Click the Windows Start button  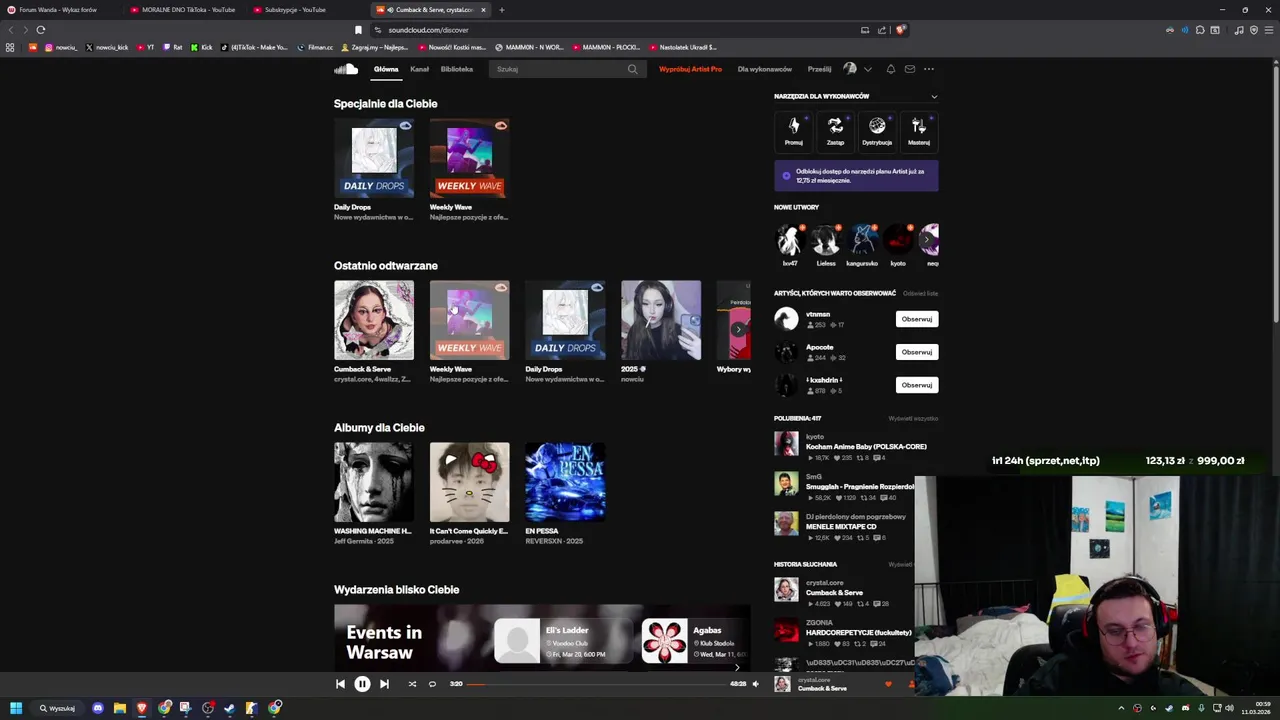point(16,708)
